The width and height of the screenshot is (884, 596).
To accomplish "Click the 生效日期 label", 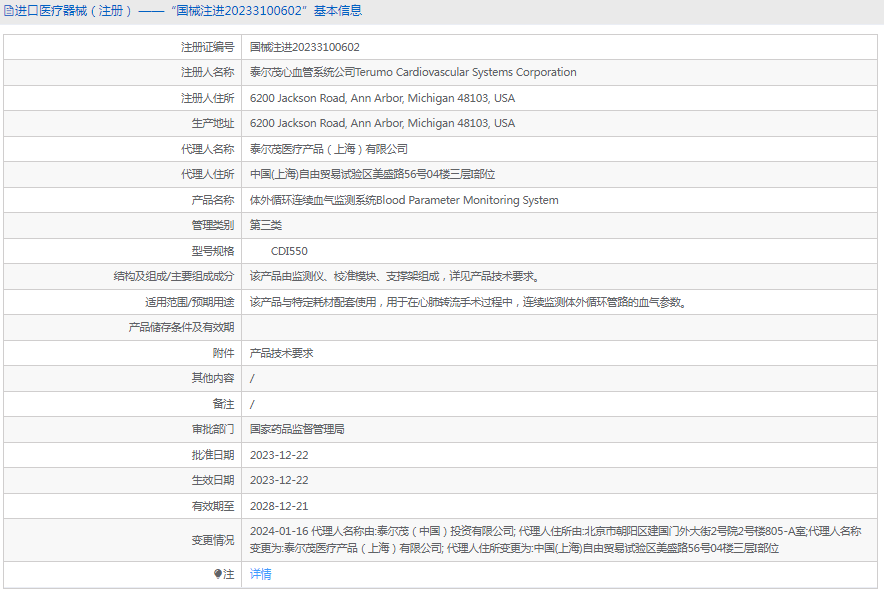I will click(213, 480).
